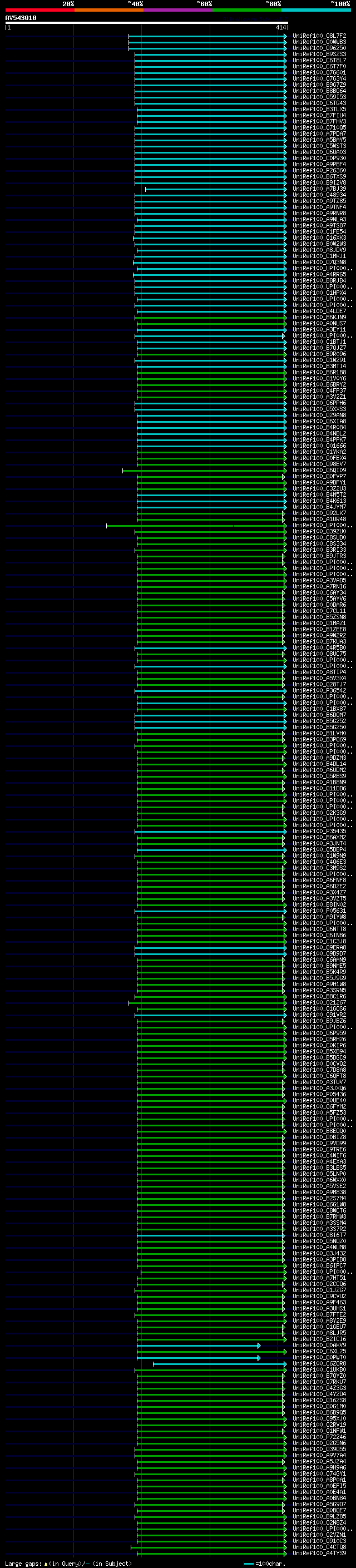This screenshot has width=356, height=1568.
Task: Select hit label UniRef100_O01666
Action: click(x=319, y=446)
